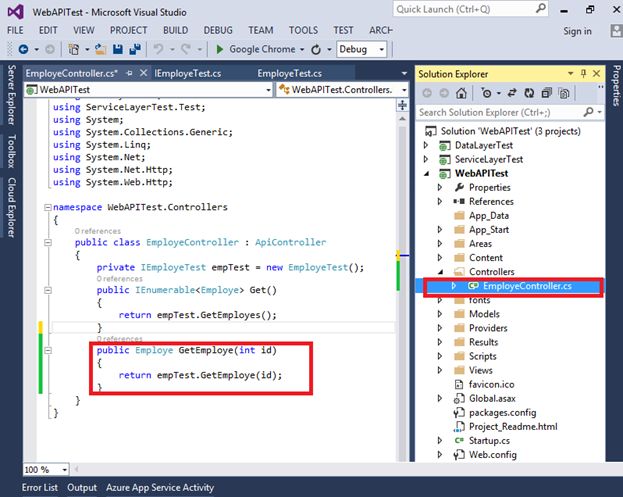
Task: Expand the ServiceLayerTest project node
Action: (x=426, y=159)
